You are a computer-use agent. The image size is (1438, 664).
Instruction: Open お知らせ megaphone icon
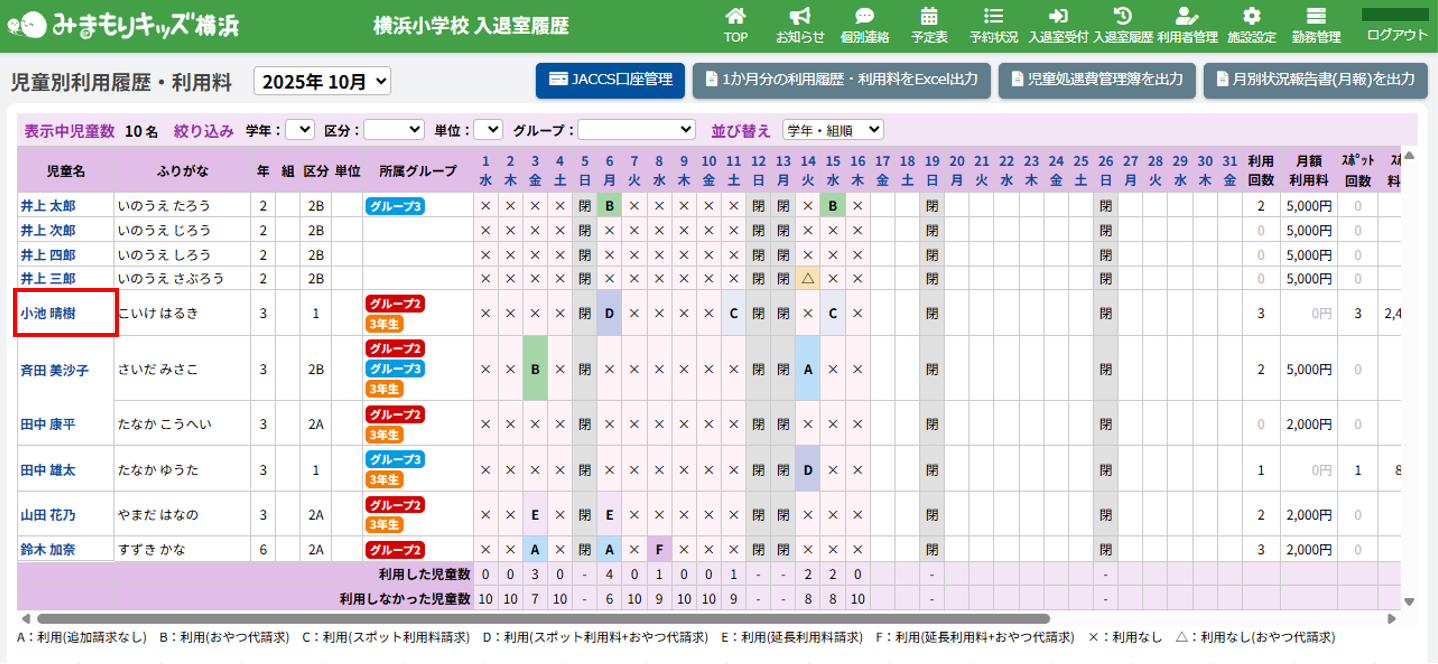tap(800, 25)
